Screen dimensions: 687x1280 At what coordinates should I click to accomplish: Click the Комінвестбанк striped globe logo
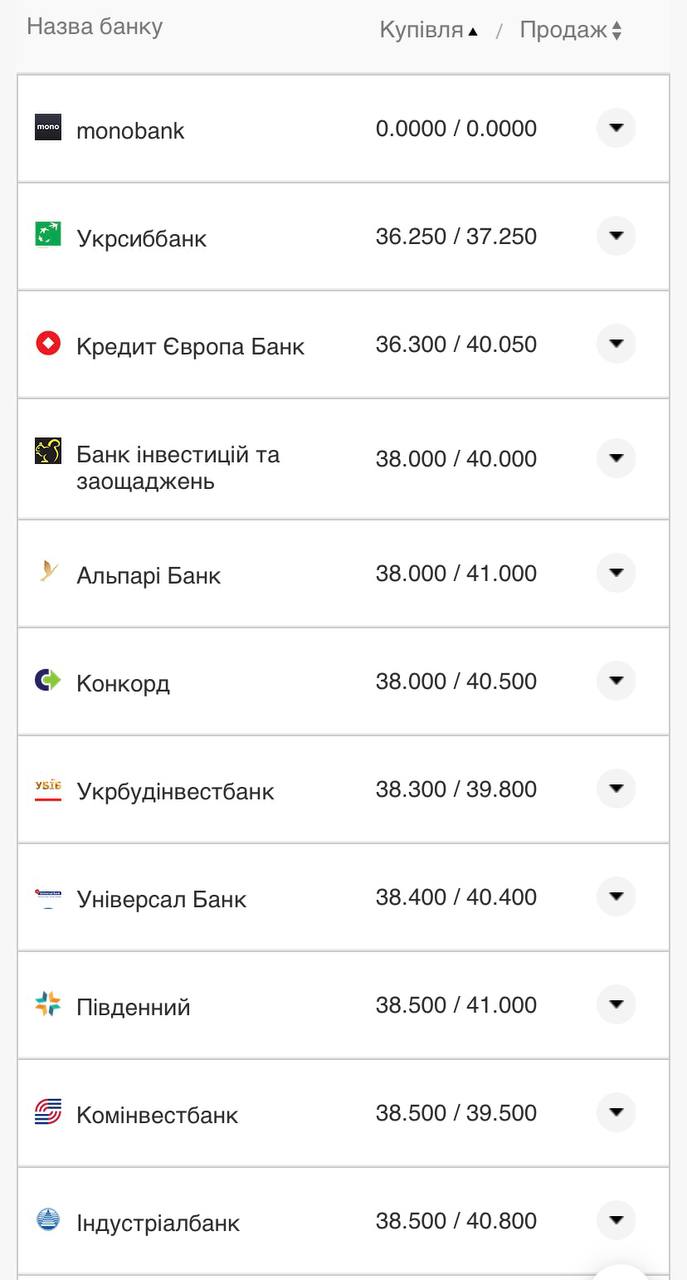pos(49,1112)
